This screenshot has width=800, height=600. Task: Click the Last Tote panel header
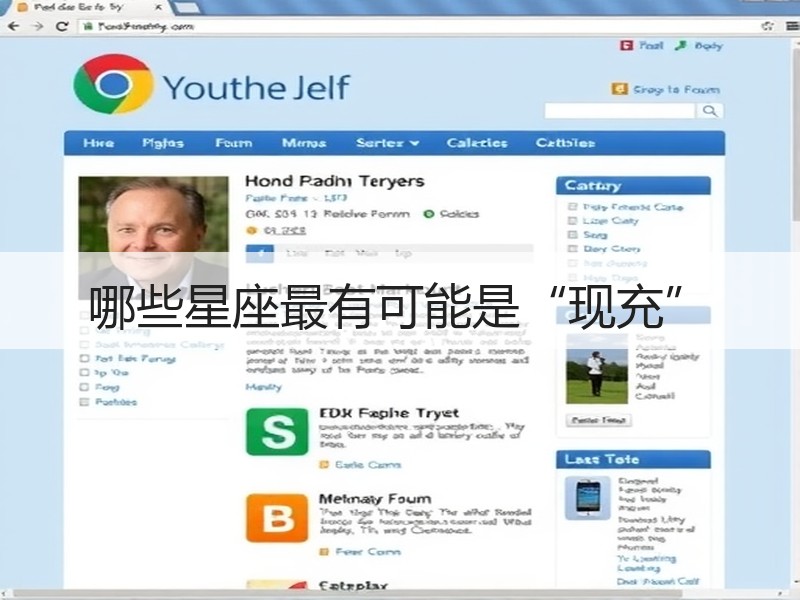pyautogui.click(x=633, y=459)
